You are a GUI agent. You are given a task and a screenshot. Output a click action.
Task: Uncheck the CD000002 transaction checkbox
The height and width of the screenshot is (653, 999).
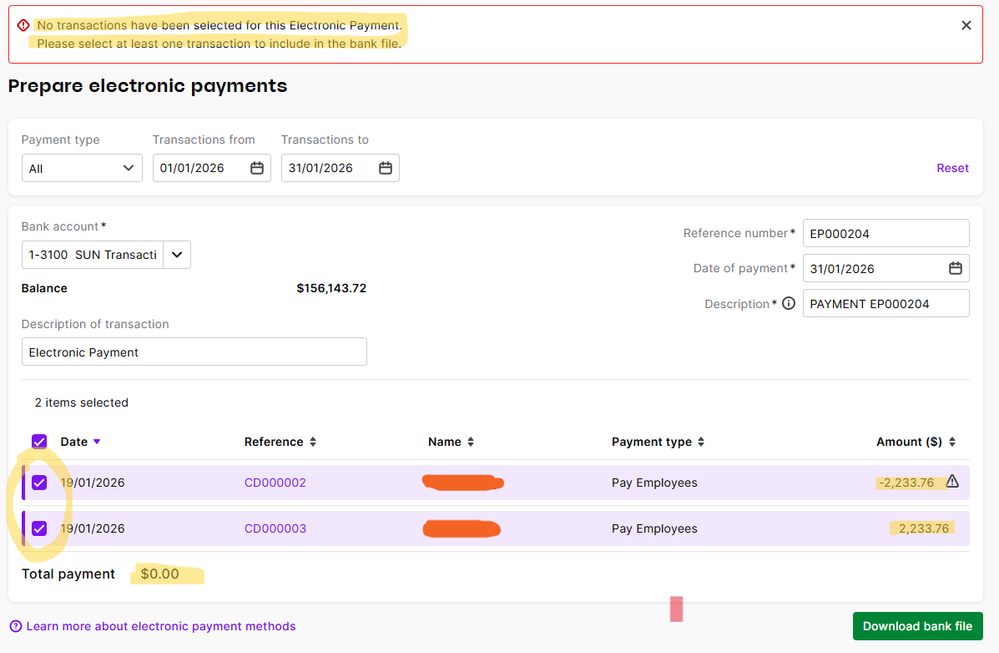[39, 482]
